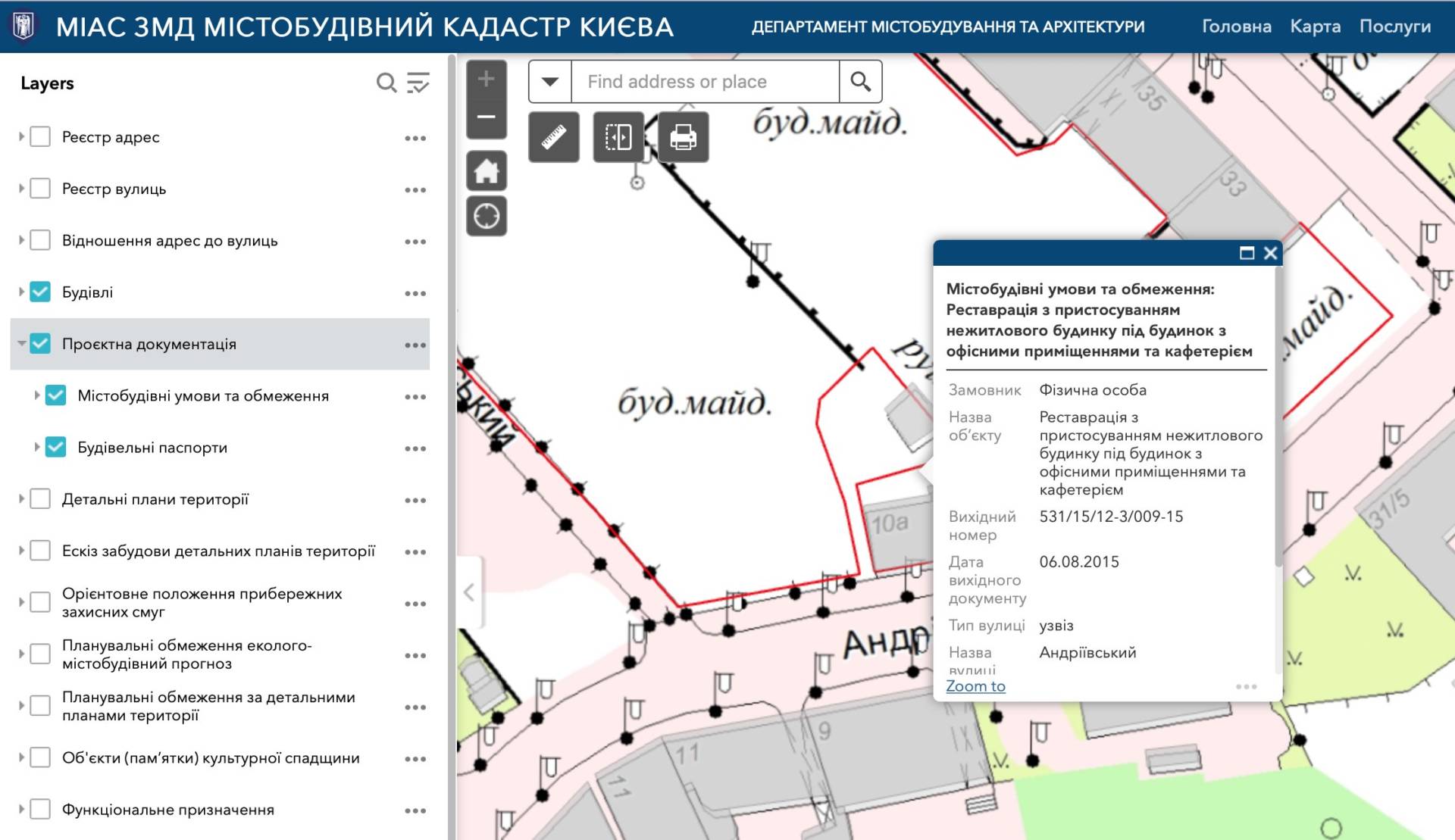Viewport: 1455px width, 840px height.
Task: Disable the Будівельні паспорти sublayer checkbox
Action: tap(56, 448)
